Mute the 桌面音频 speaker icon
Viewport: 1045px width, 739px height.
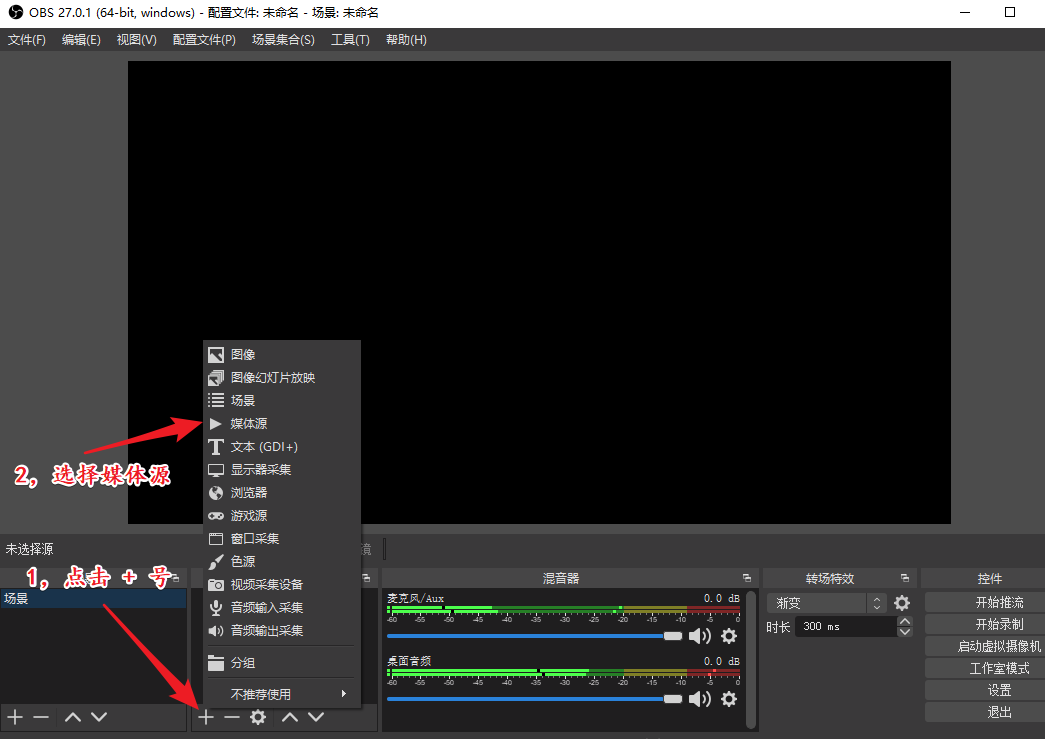[700, 699]
